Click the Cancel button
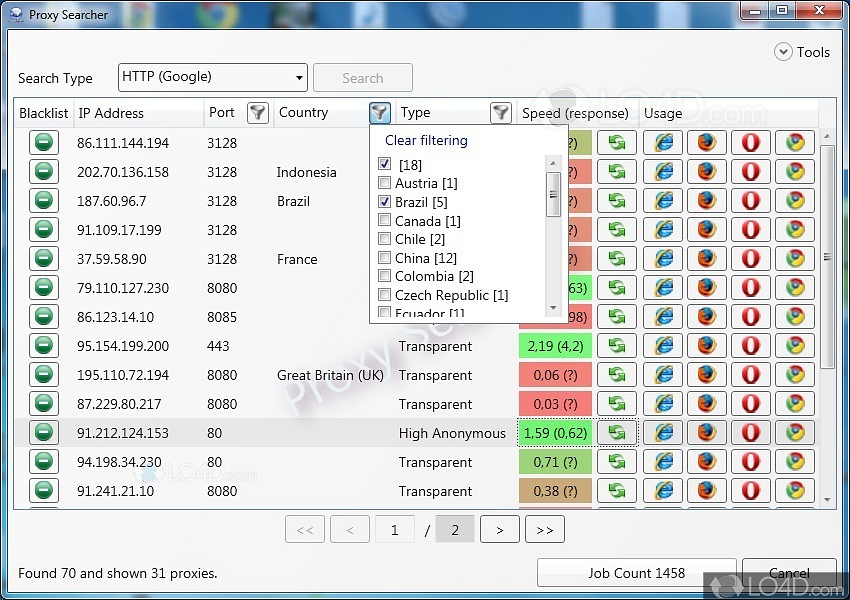 click(x=788, y=573)
